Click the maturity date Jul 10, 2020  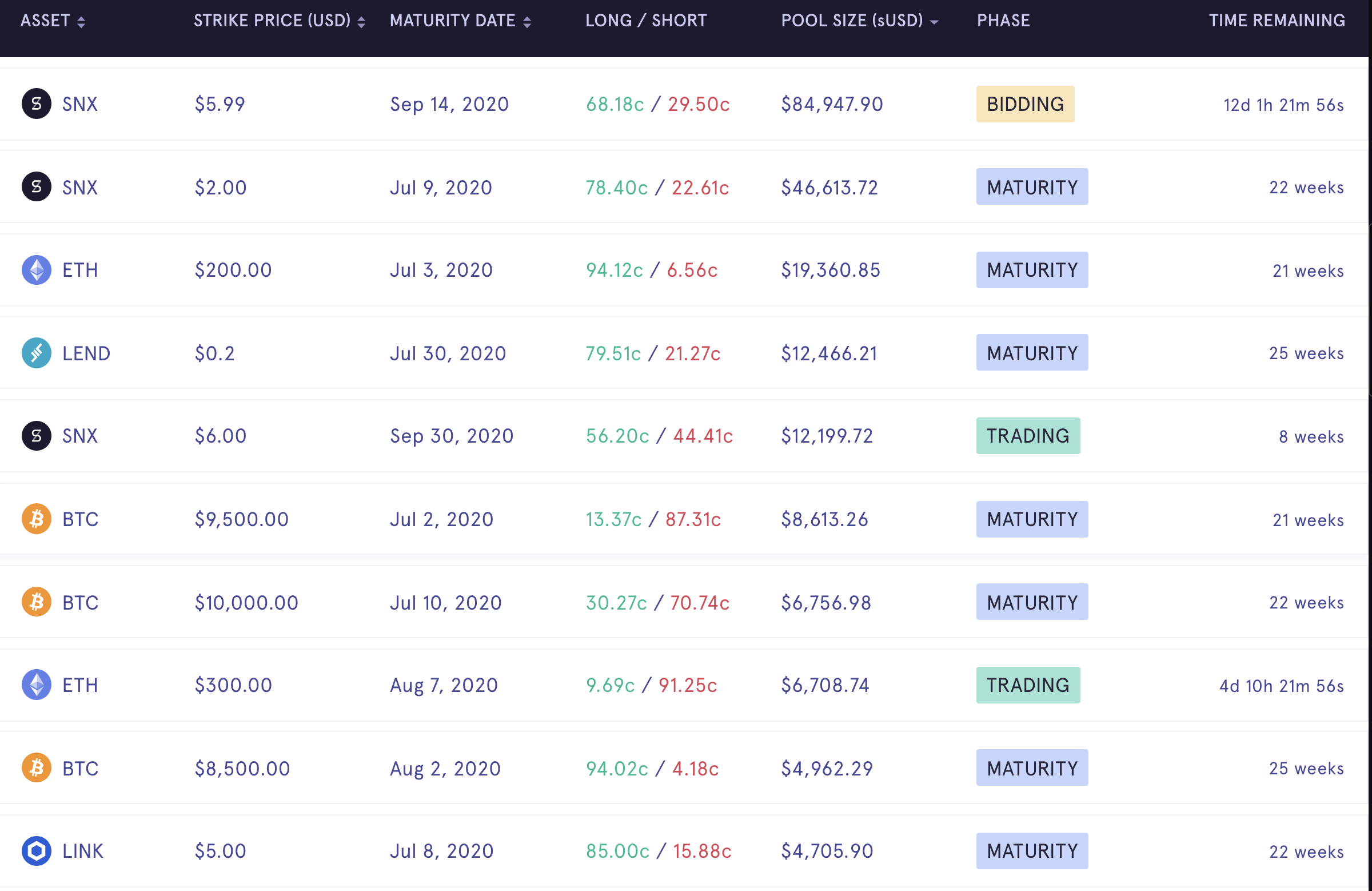coord(445,603)
